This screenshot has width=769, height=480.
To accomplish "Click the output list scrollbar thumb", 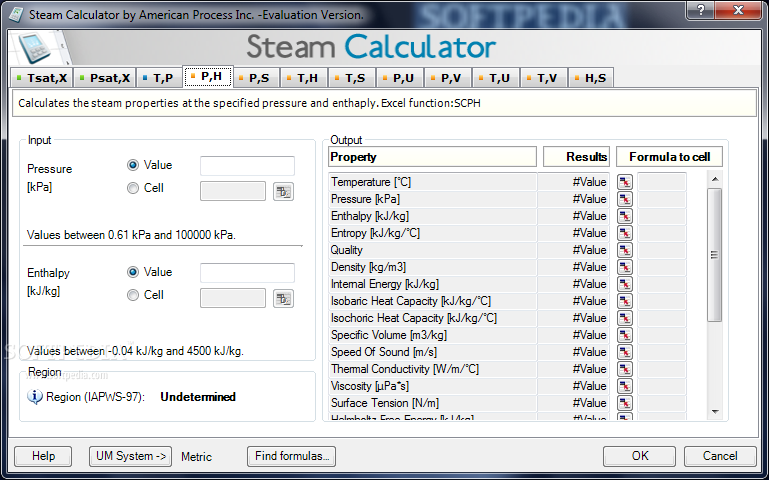I will (x=715, y=255).
